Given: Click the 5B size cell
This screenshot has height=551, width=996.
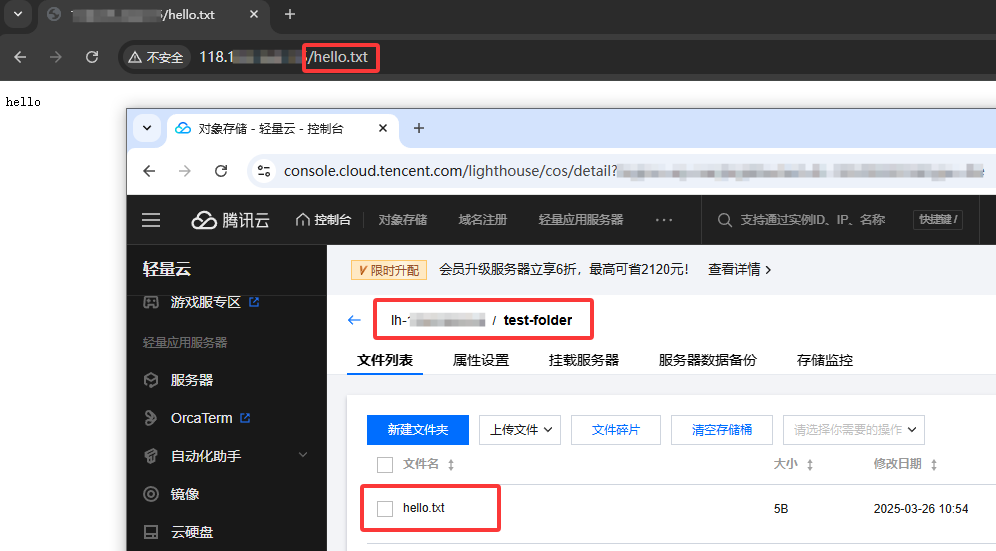Looking at the screenshot, I should (x=781, y=508).
